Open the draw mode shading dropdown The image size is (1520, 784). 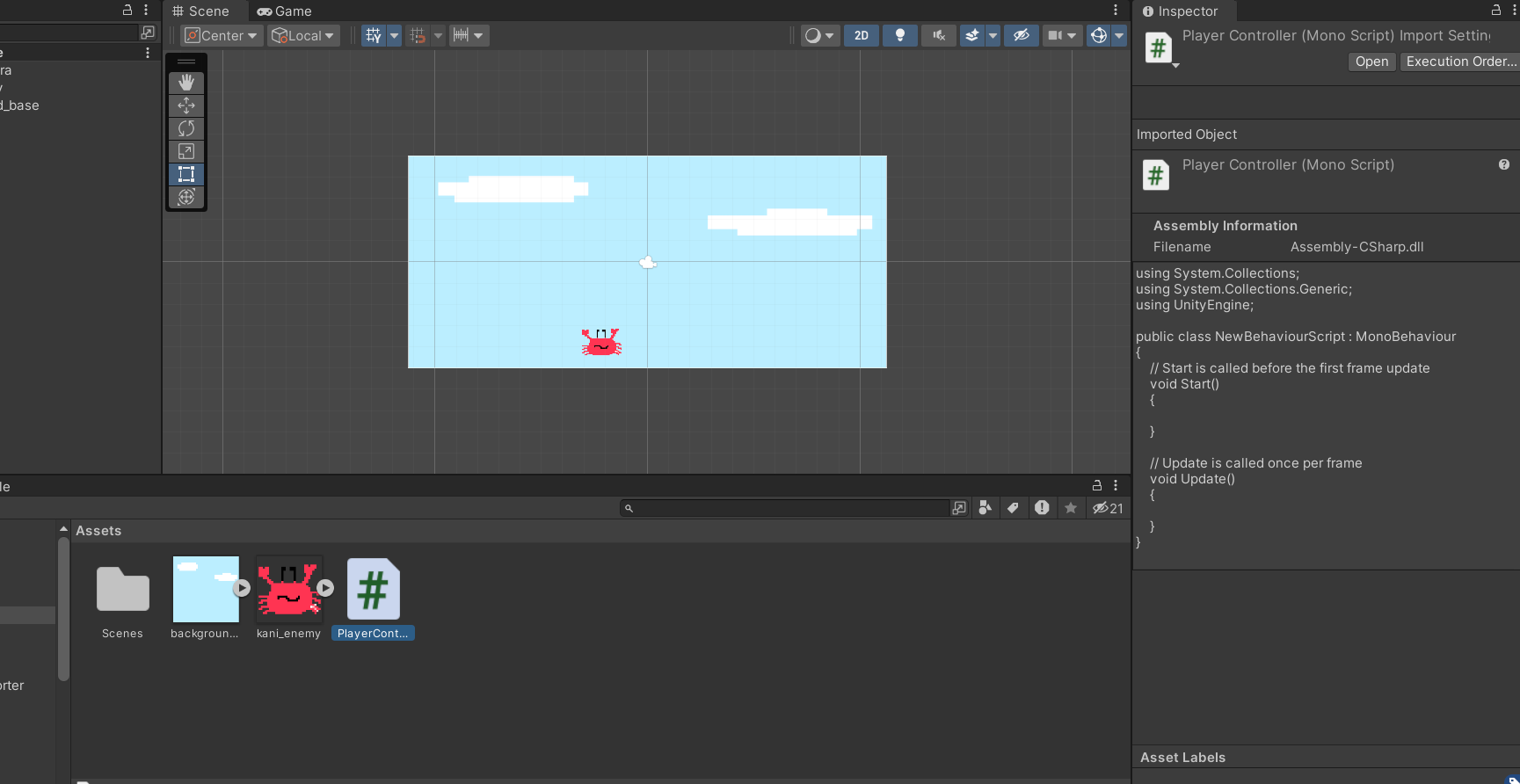click(819, 36)
